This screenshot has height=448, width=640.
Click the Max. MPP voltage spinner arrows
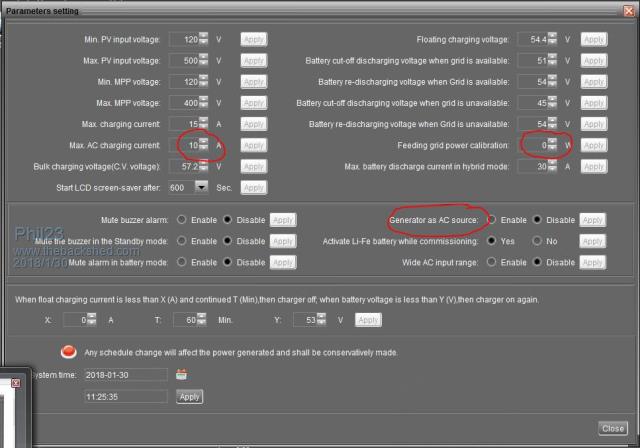204,103
